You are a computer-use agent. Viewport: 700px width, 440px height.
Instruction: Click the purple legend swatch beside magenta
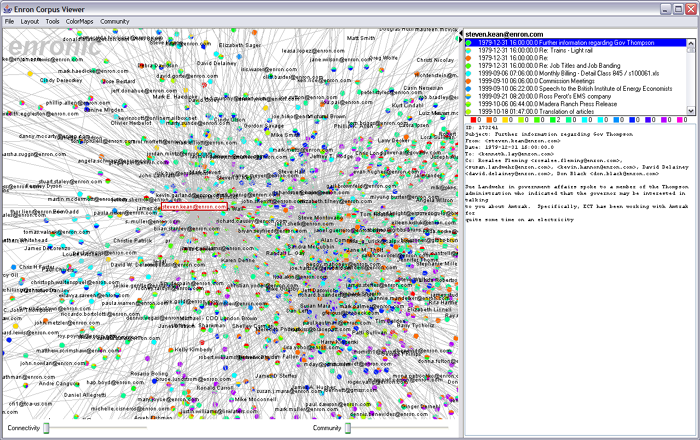[x=663, y=120]
